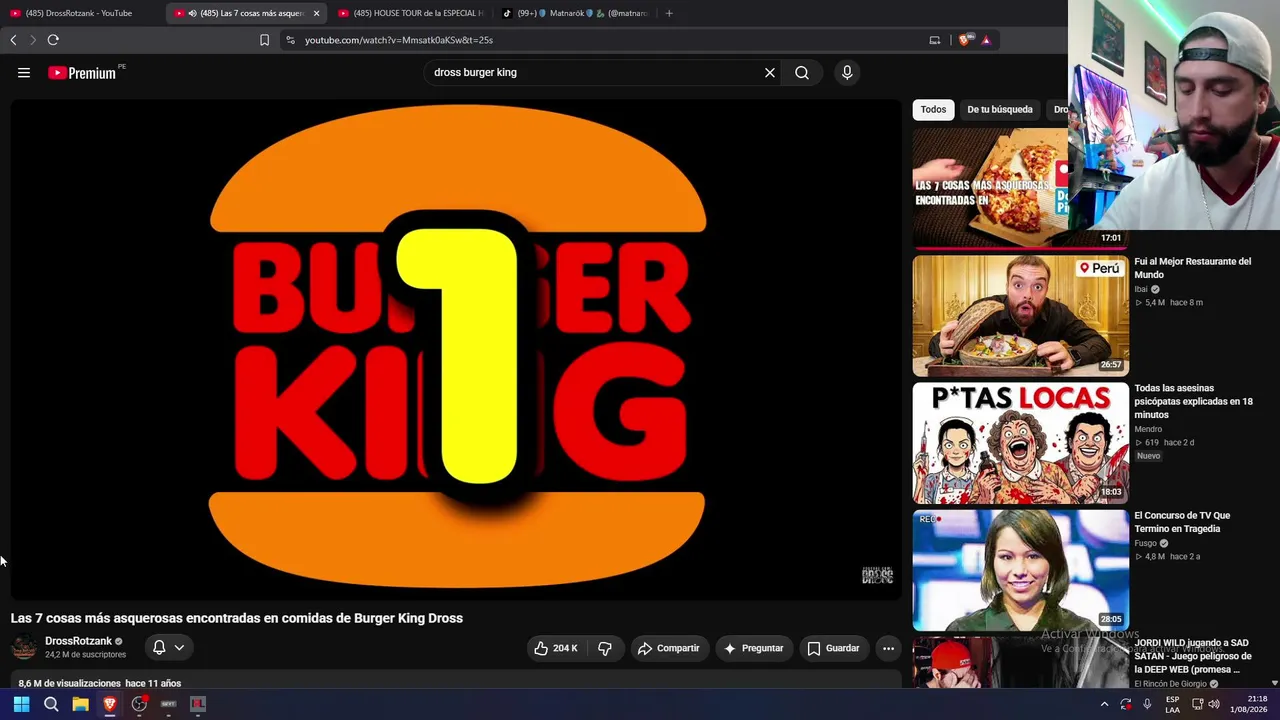This screenshot has width=1280, height=720.
Task: Open Brave Rewards triangle icon
Action: point(986,40)
